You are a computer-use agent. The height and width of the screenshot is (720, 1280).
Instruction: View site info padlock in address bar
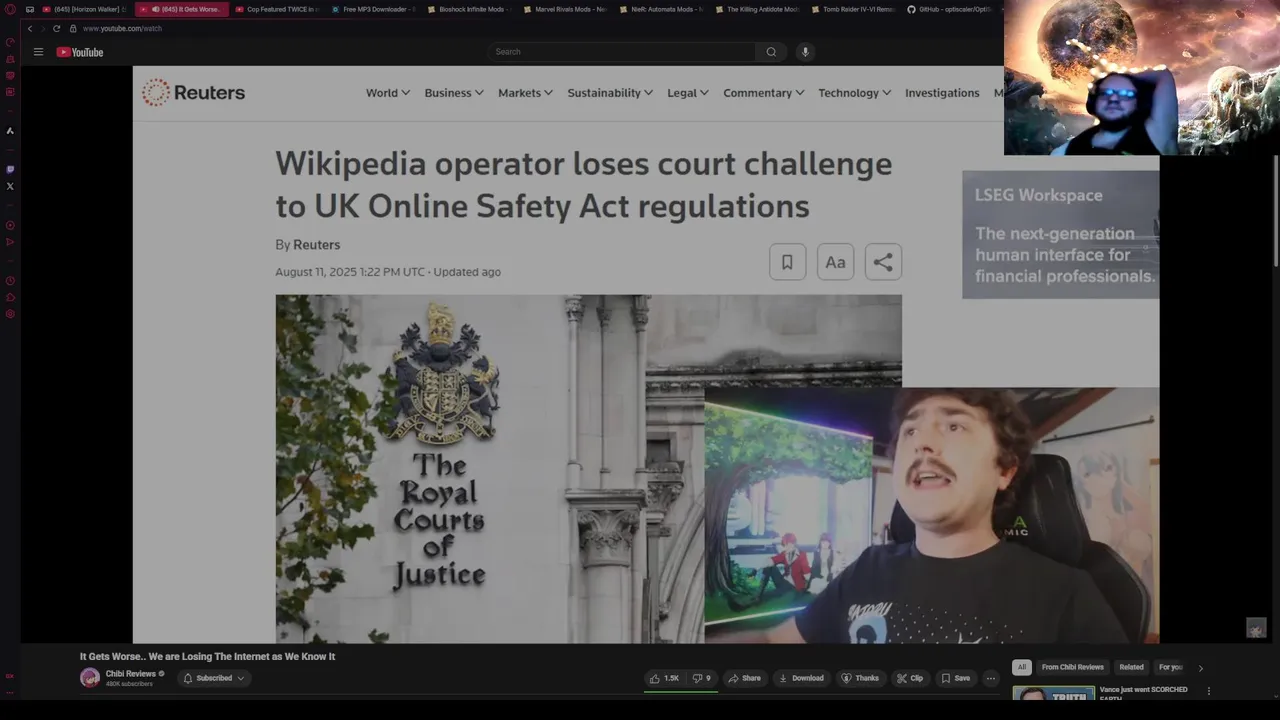pyautogui.click(x=73, y=28)
